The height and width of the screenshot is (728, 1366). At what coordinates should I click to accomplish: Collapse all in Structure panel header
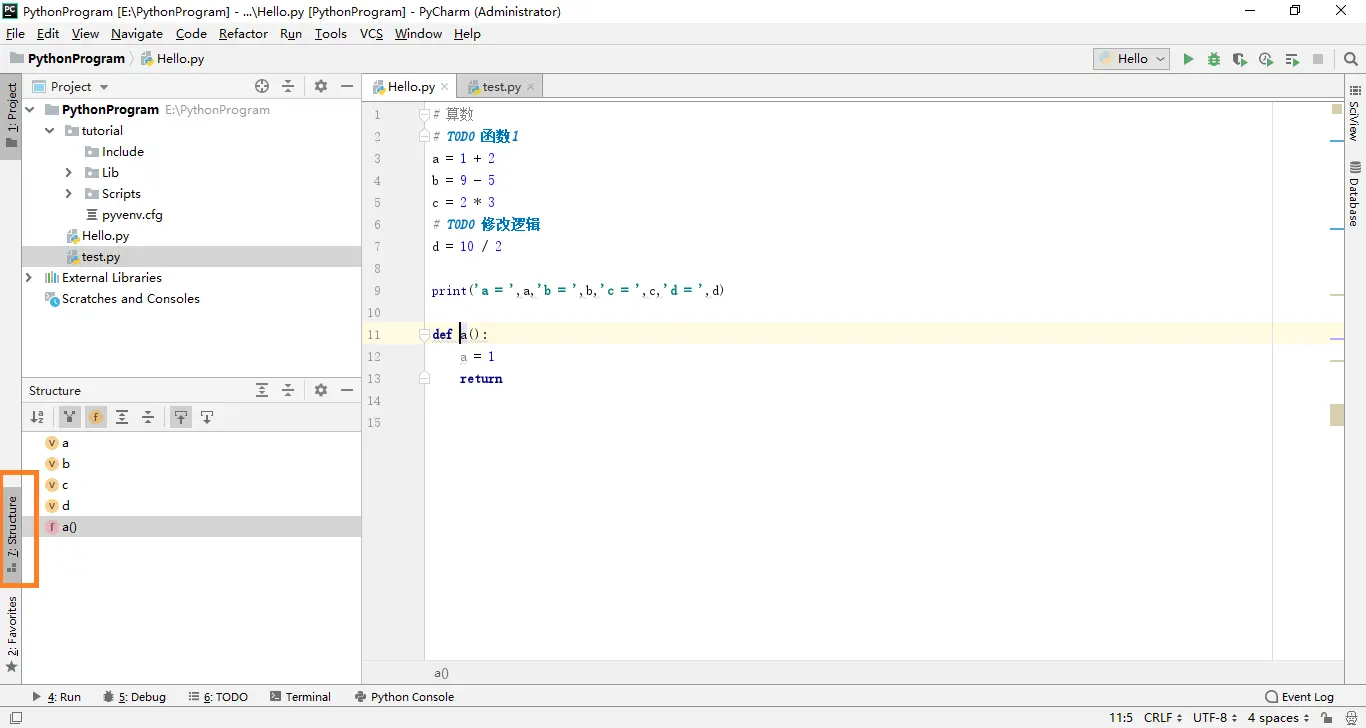pyautogui.click(x=288, y=390)
